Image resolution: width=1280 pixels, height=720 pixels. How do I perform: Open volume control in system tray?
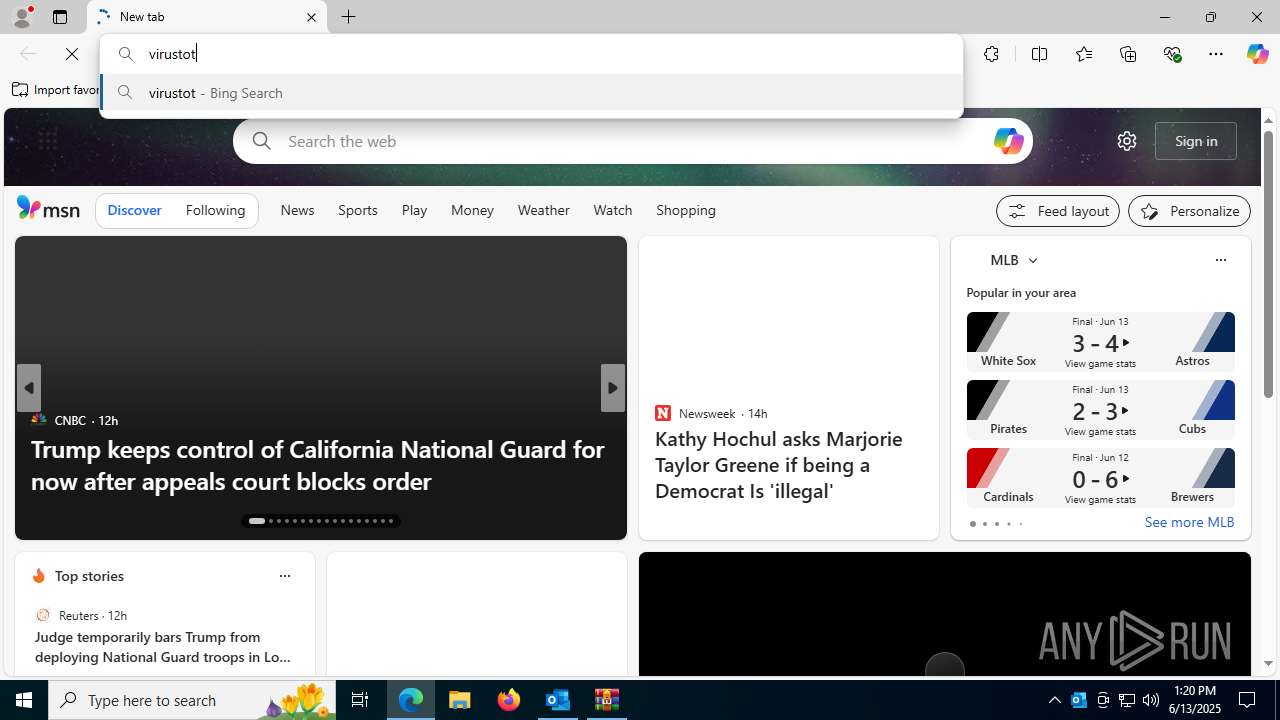[1151, 700]
